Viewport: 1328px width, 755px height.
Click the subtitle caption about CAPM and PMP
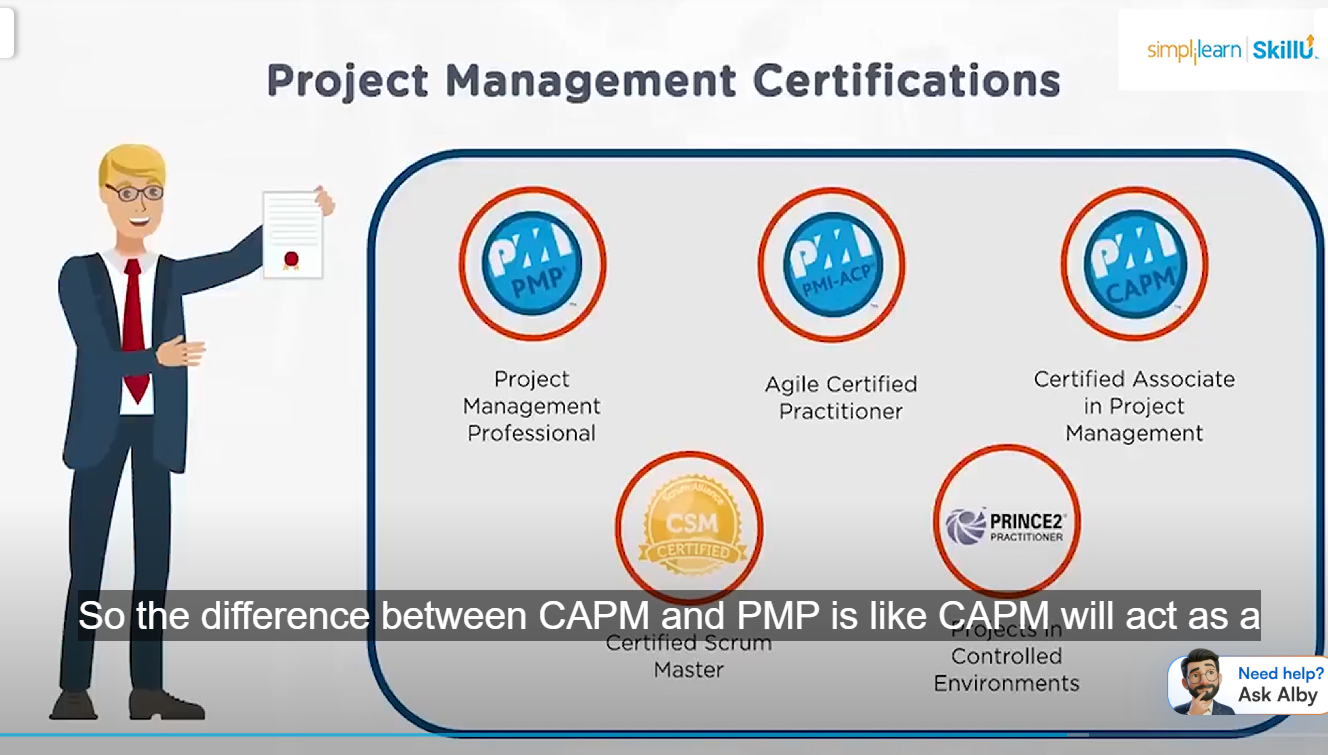[x=669, y=615]
